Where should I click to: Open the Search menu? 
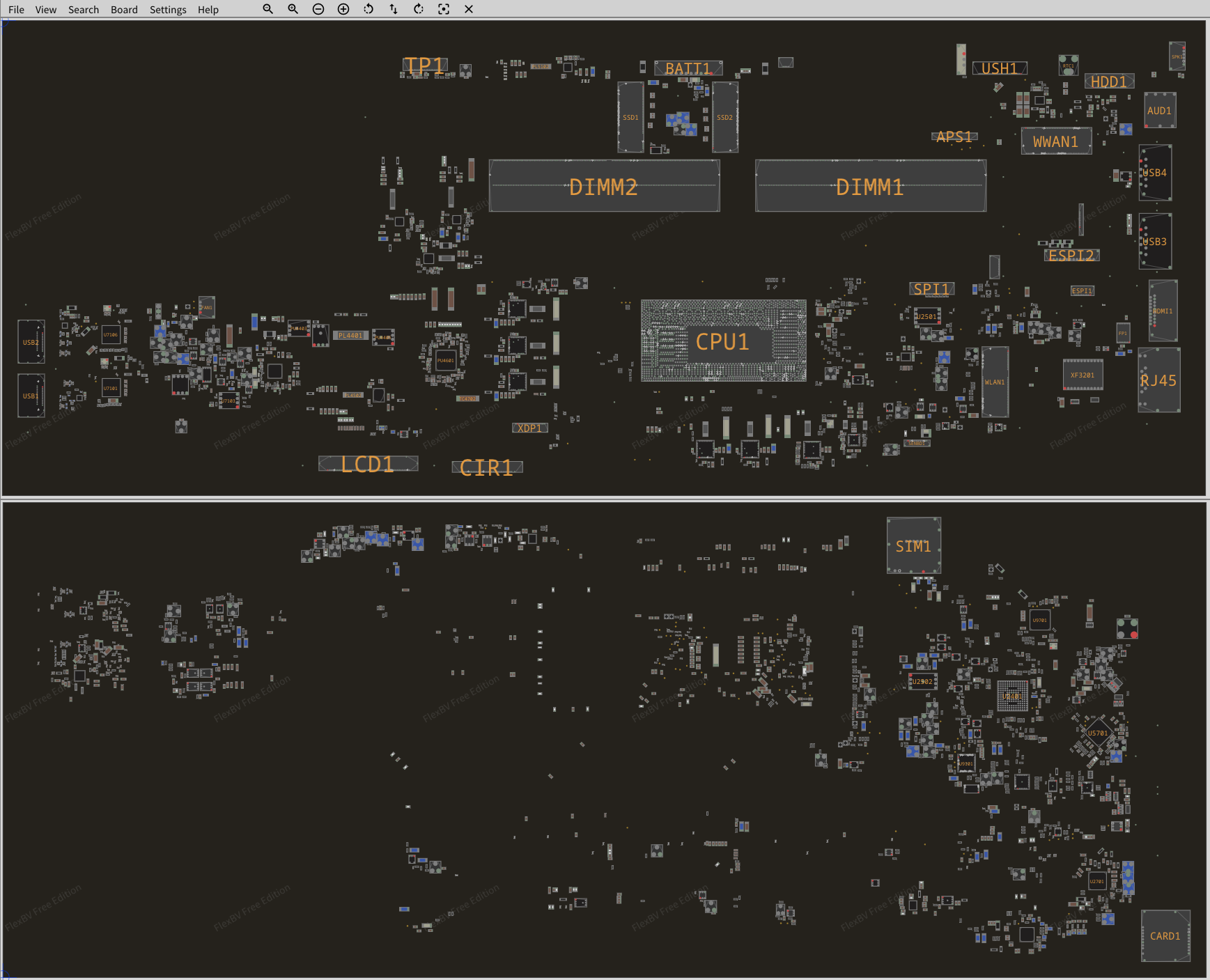[x=84, y=10]
